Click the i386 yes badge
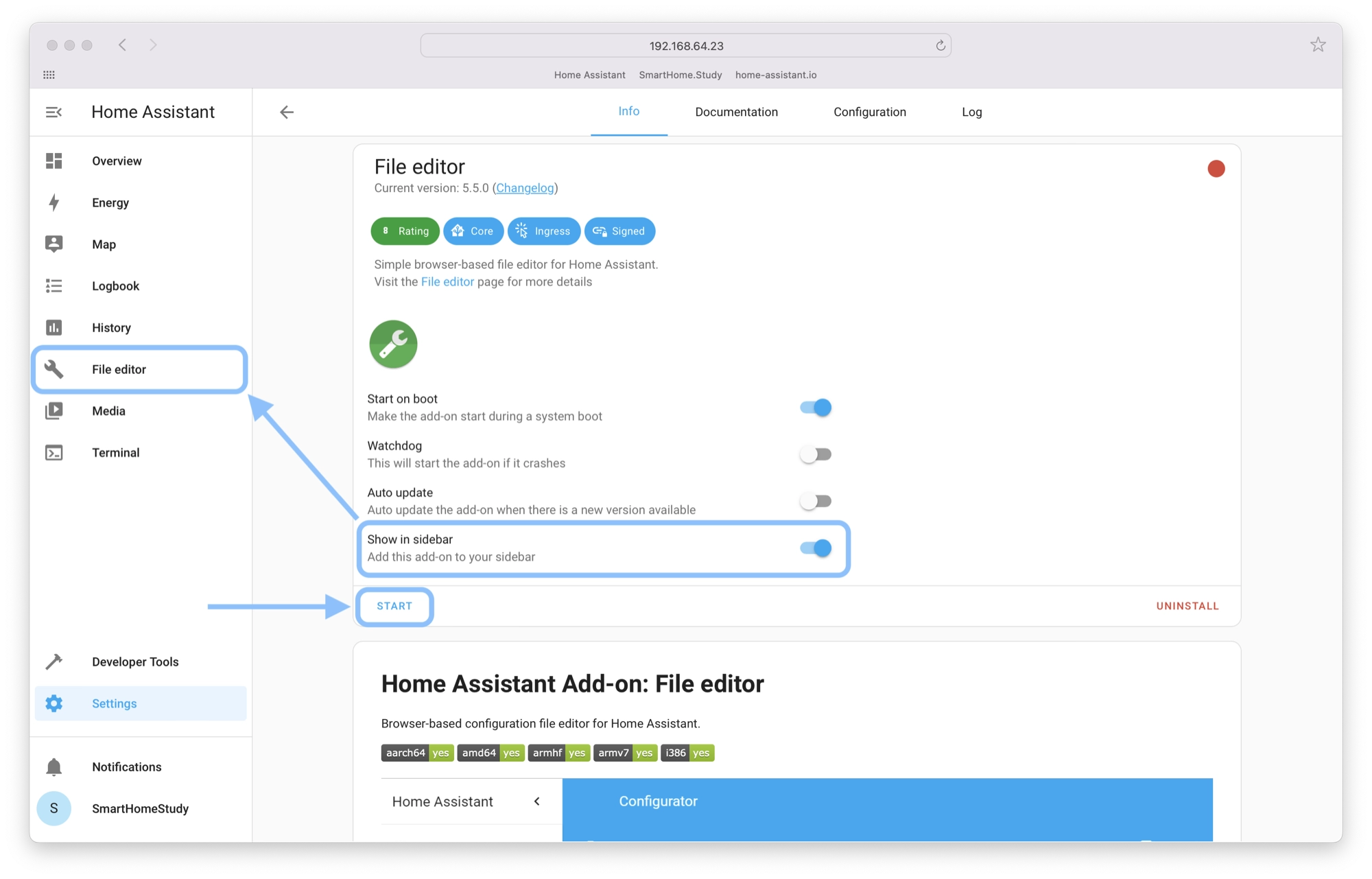Screen dimensions: 1372x879 pyautogui.click(x=687, y=753)
